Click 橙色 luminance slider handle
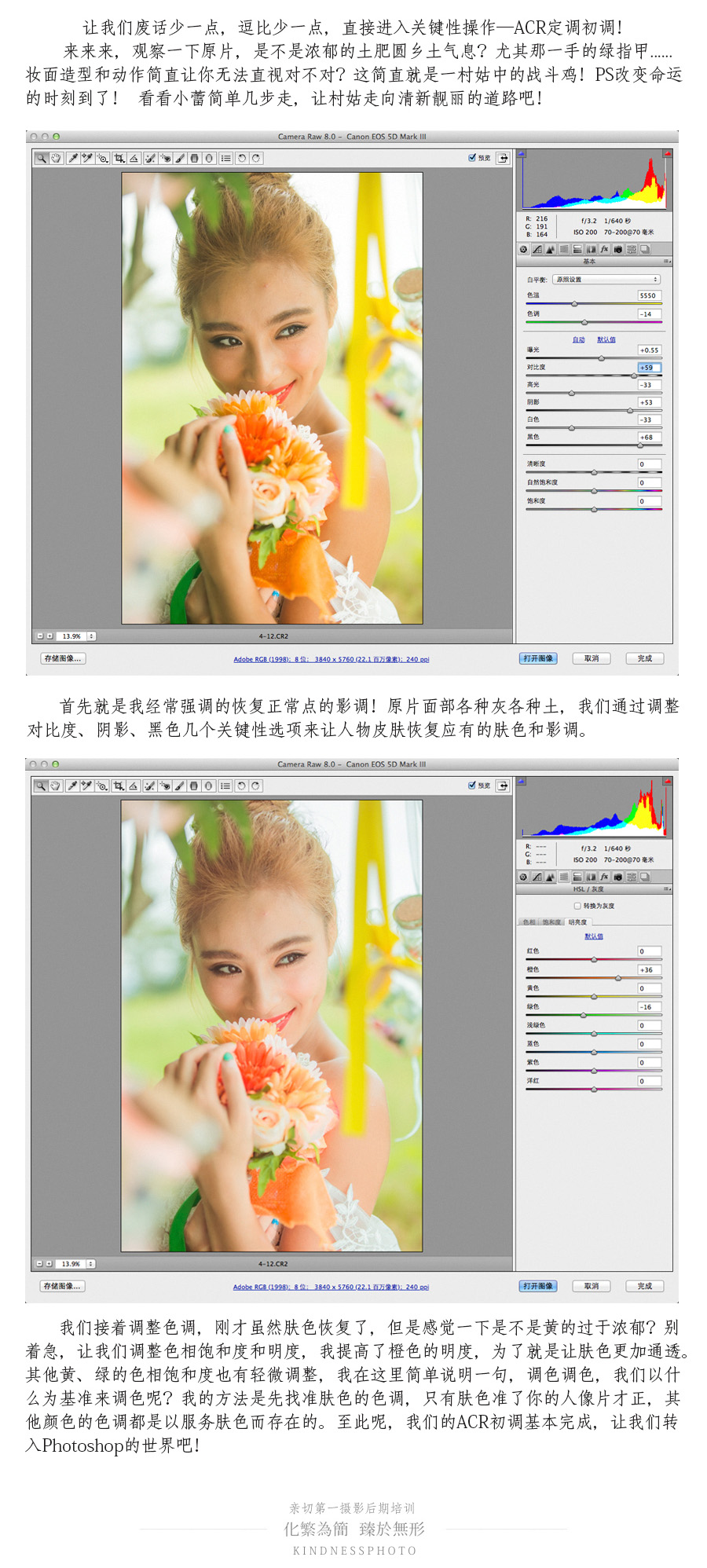Screen dimensions: 707x1568 click(x=618, y=978)
